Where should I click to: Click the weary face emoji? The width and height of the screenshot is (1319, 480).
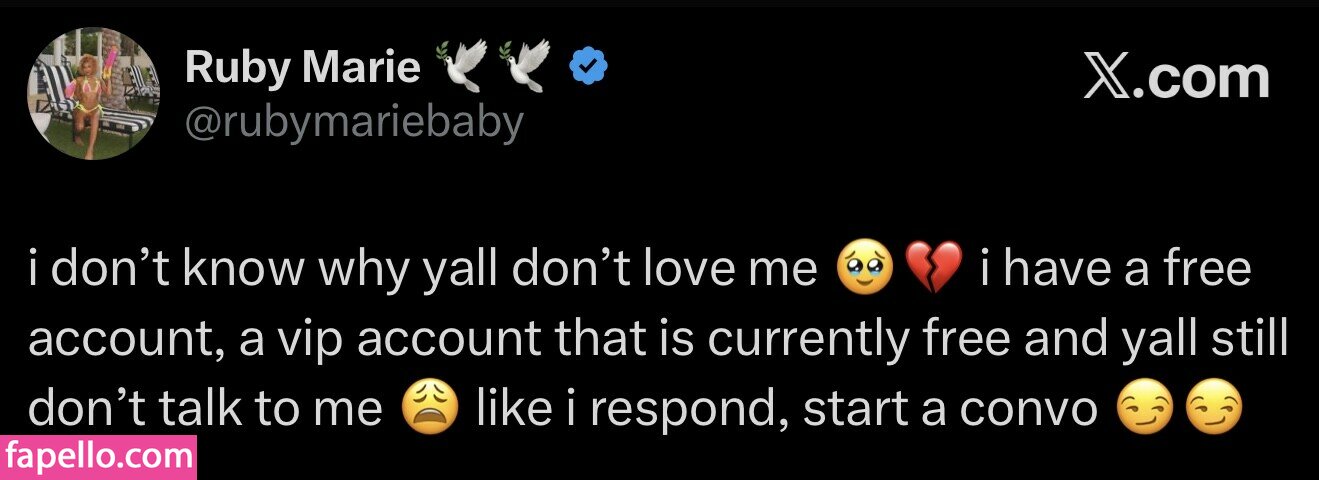click(x=428, y=409)
